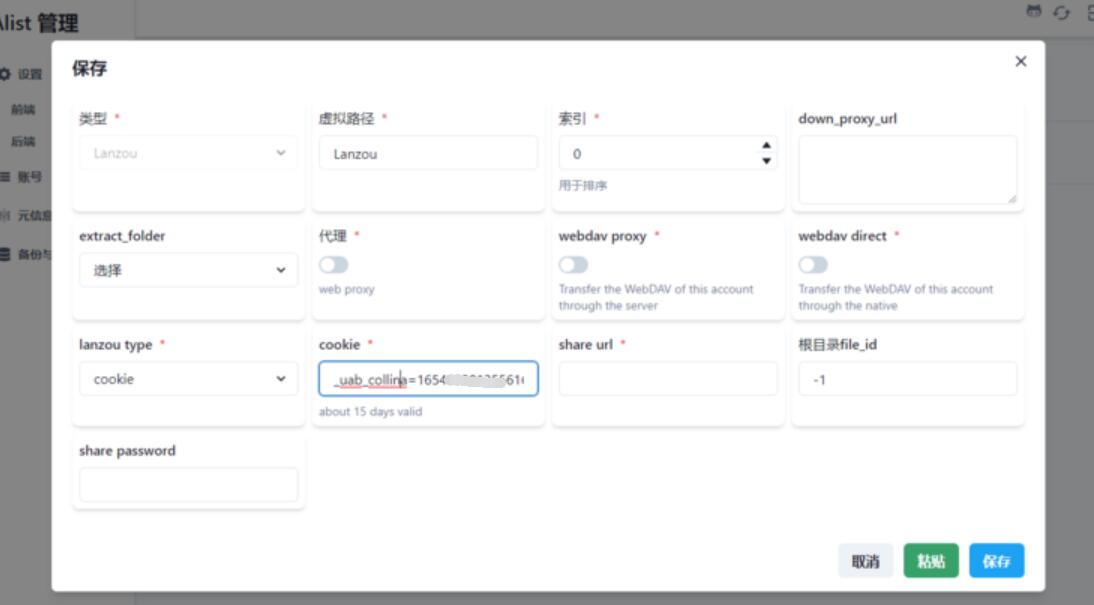
Task: Open 后端 in the sidebar menu
Action: [x=23, y=142]
